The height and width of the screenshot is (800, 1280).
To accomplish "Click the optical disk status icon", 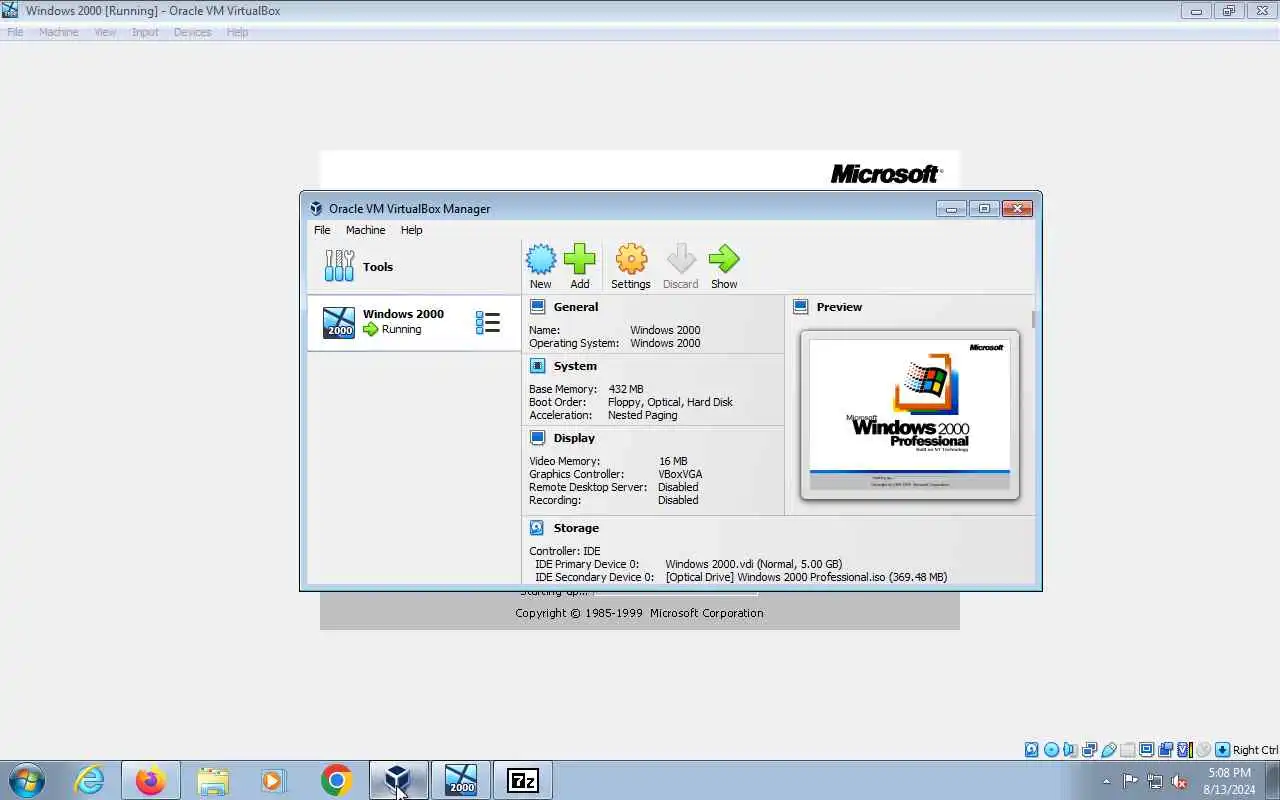I will pos(1051,749).
